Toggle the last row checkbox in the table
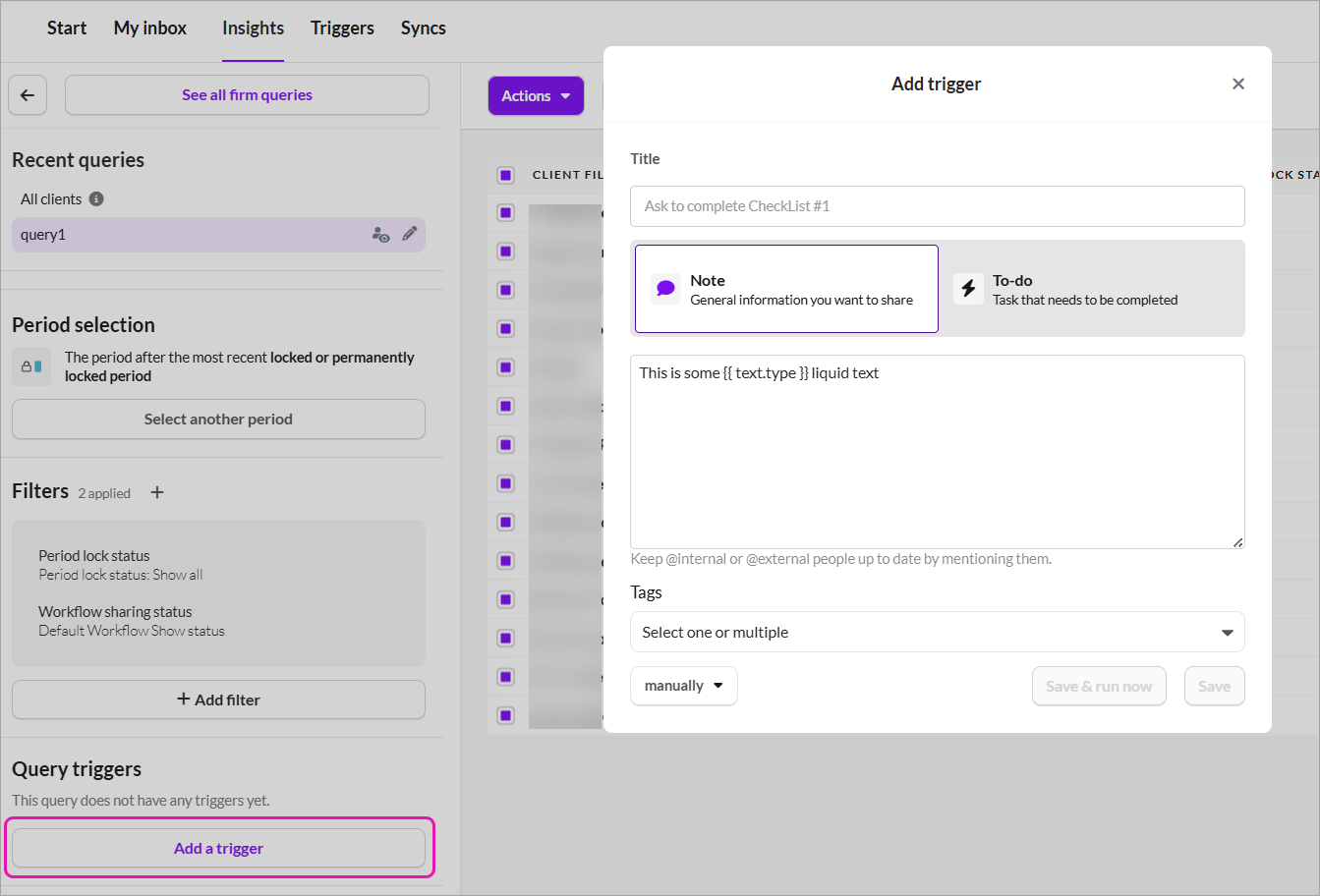Viewport: 1320px width, 896px height. click(x=506, y=715)
